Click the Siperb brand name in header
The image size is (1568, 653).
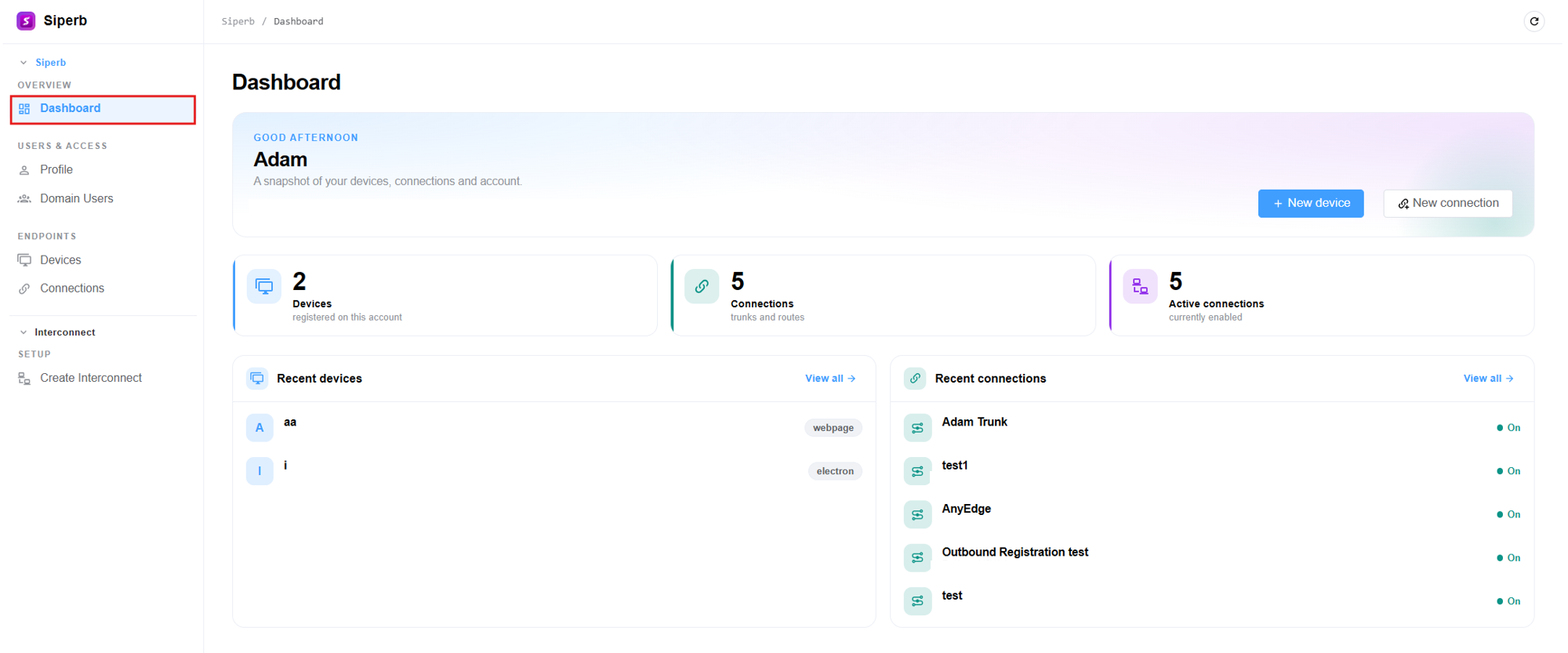point(65,20)
